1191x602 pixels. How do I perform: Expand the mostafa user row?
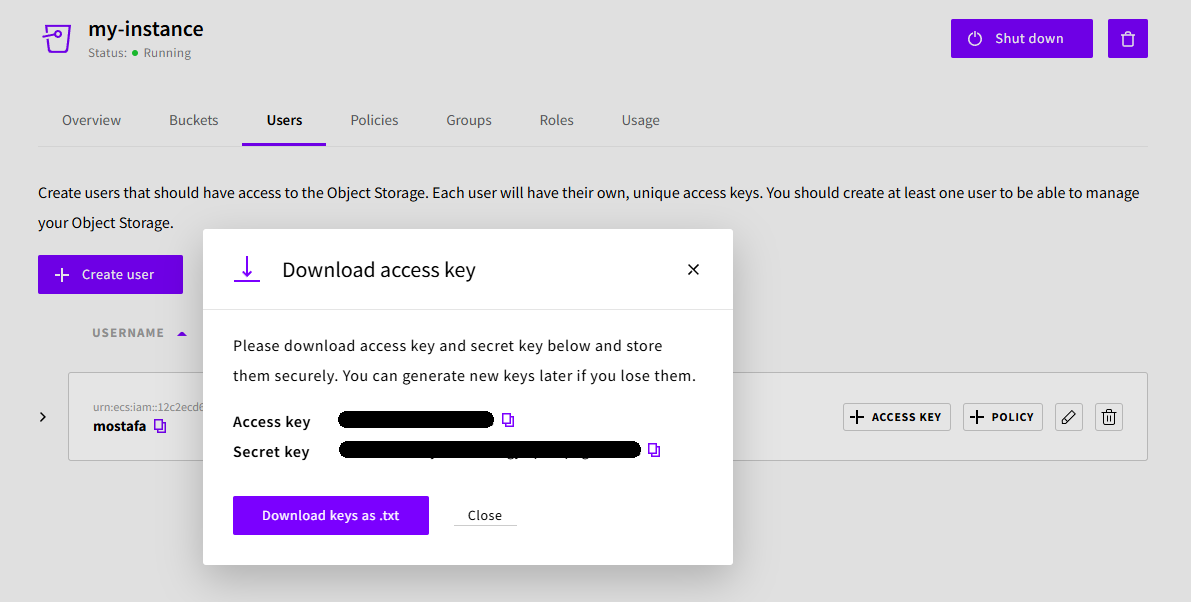pos(42,417)
